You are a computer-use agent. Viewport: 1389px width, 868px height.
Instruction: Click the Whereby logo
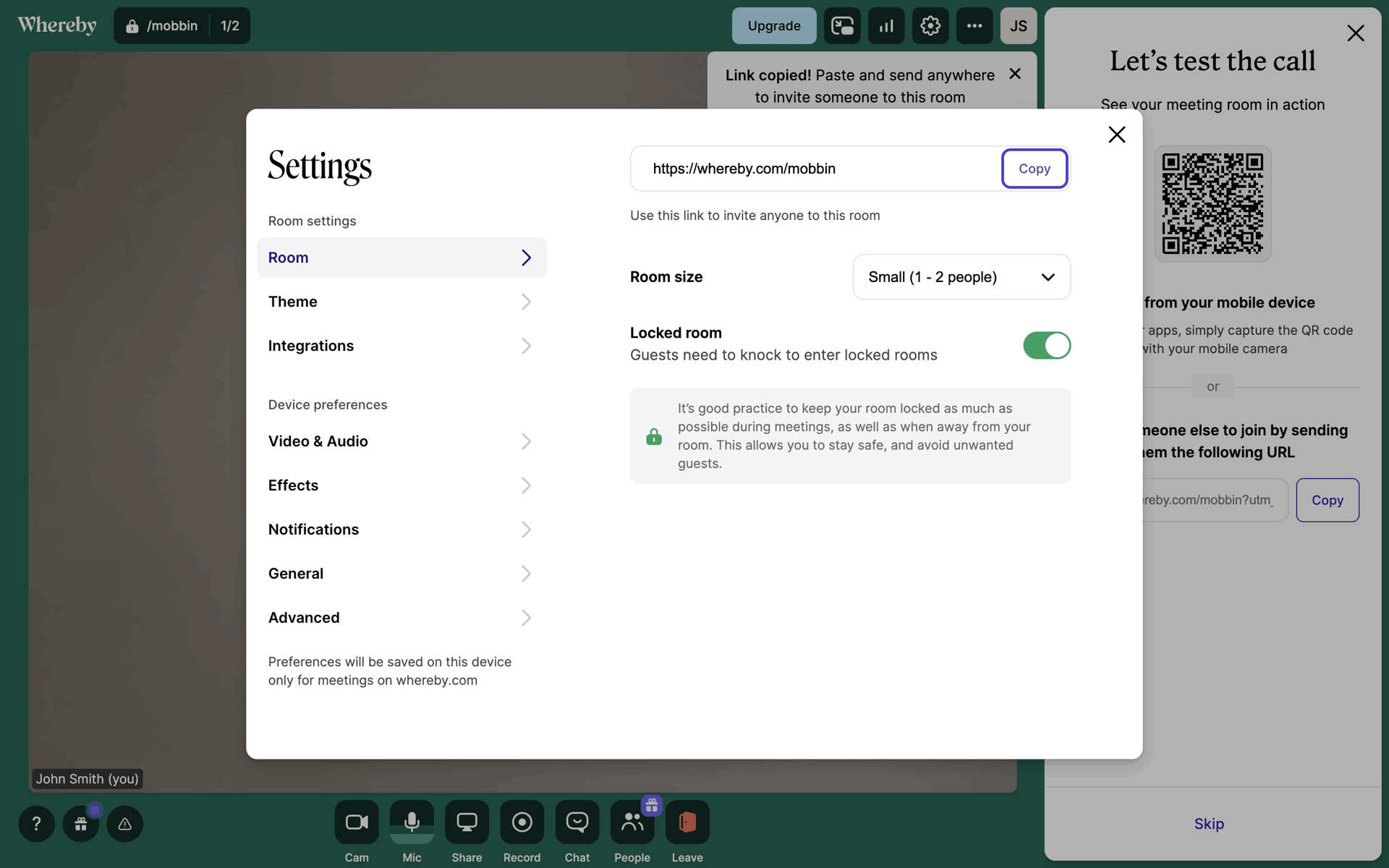(57, 25)
